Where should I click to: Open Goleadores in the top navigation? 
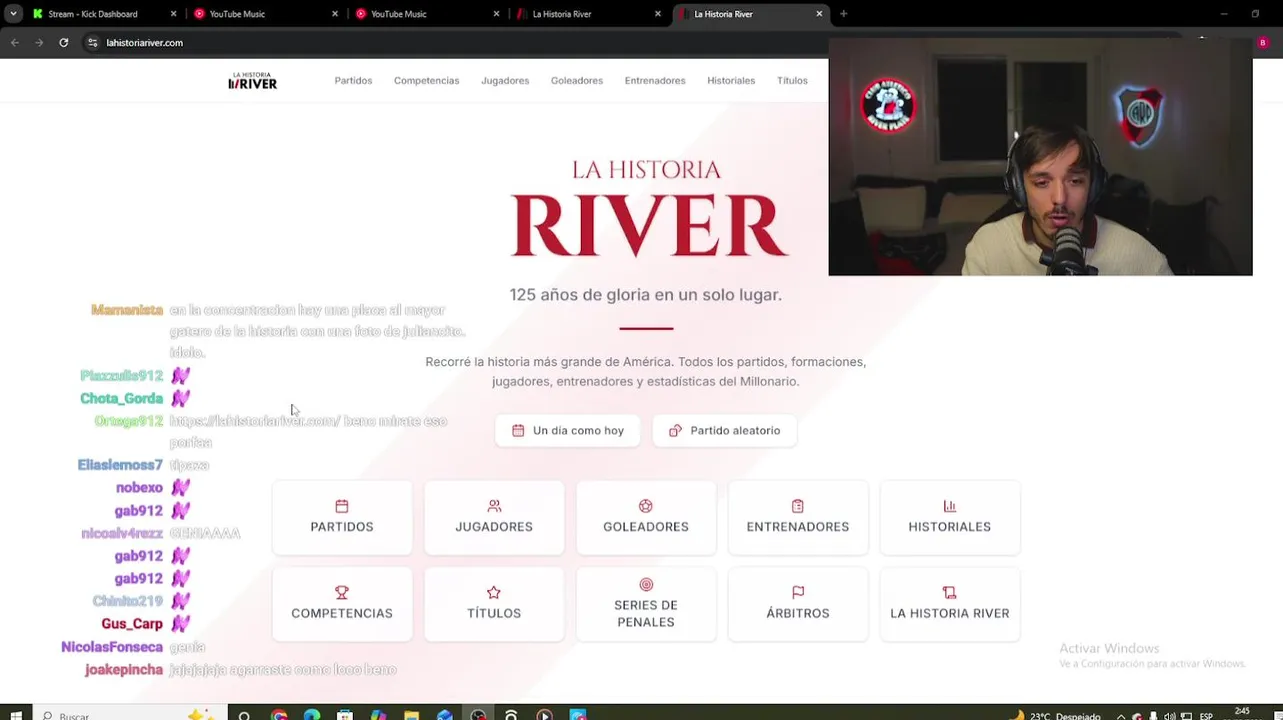pos(577,80)
